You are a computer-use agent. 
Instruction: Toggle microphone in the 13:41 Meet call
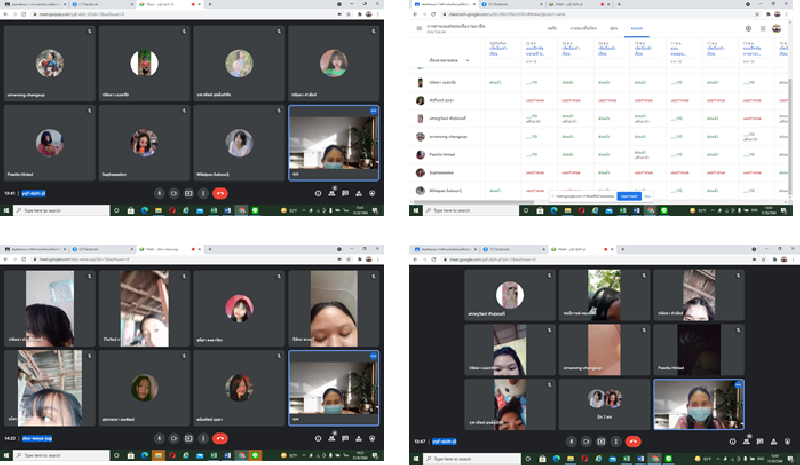tap(159, 193)
